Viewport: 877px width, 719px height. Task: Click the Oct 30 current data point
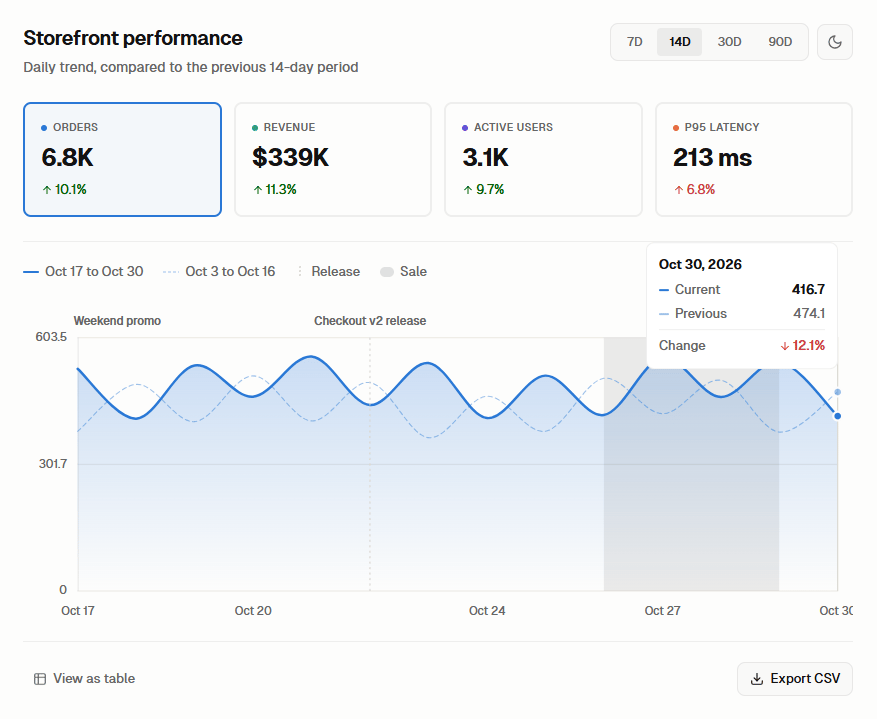pyautogui.click(x=837, y=416)
